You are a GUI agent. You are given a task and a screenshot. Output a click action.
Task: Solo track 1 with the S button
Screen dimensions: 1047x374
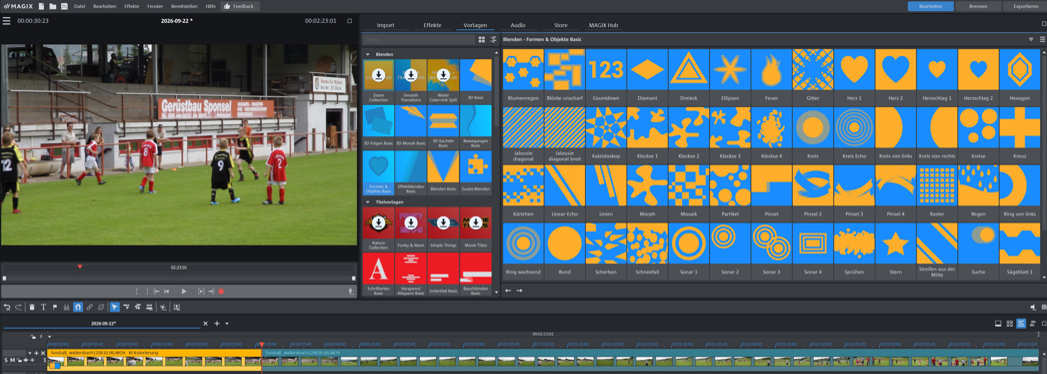pos(6,360)
